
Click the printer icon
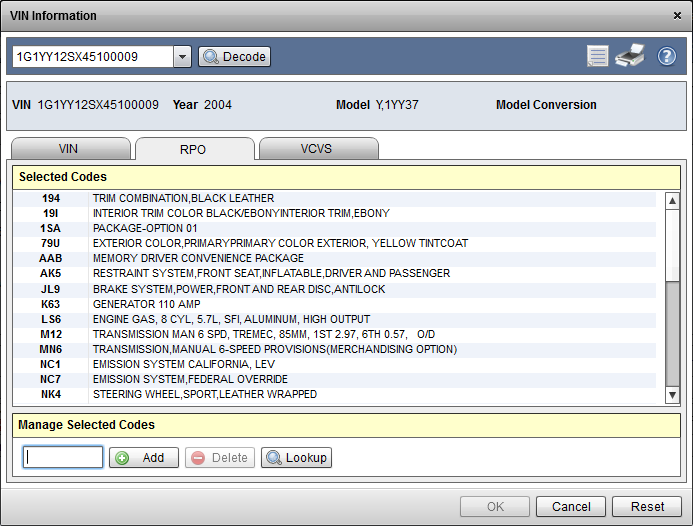point(630,56)
